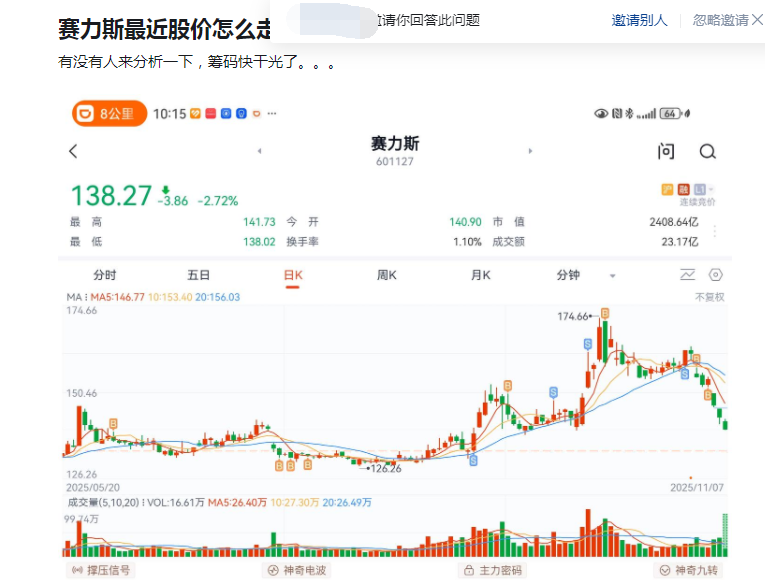The width and height of the screenshot is (765, 580).
Task: Switch to 月K chart tab
Action: click(x=481, y=275)
